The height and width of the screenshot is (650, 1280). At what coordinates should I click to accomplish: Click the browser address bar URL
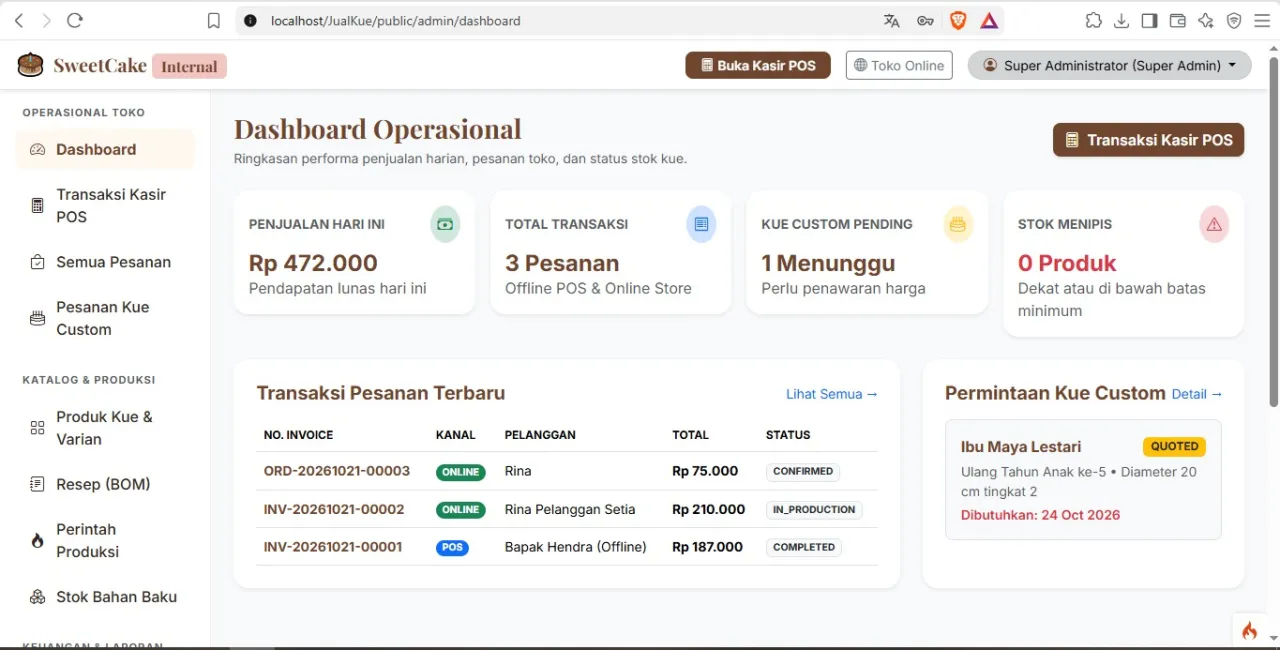(396, 20)
